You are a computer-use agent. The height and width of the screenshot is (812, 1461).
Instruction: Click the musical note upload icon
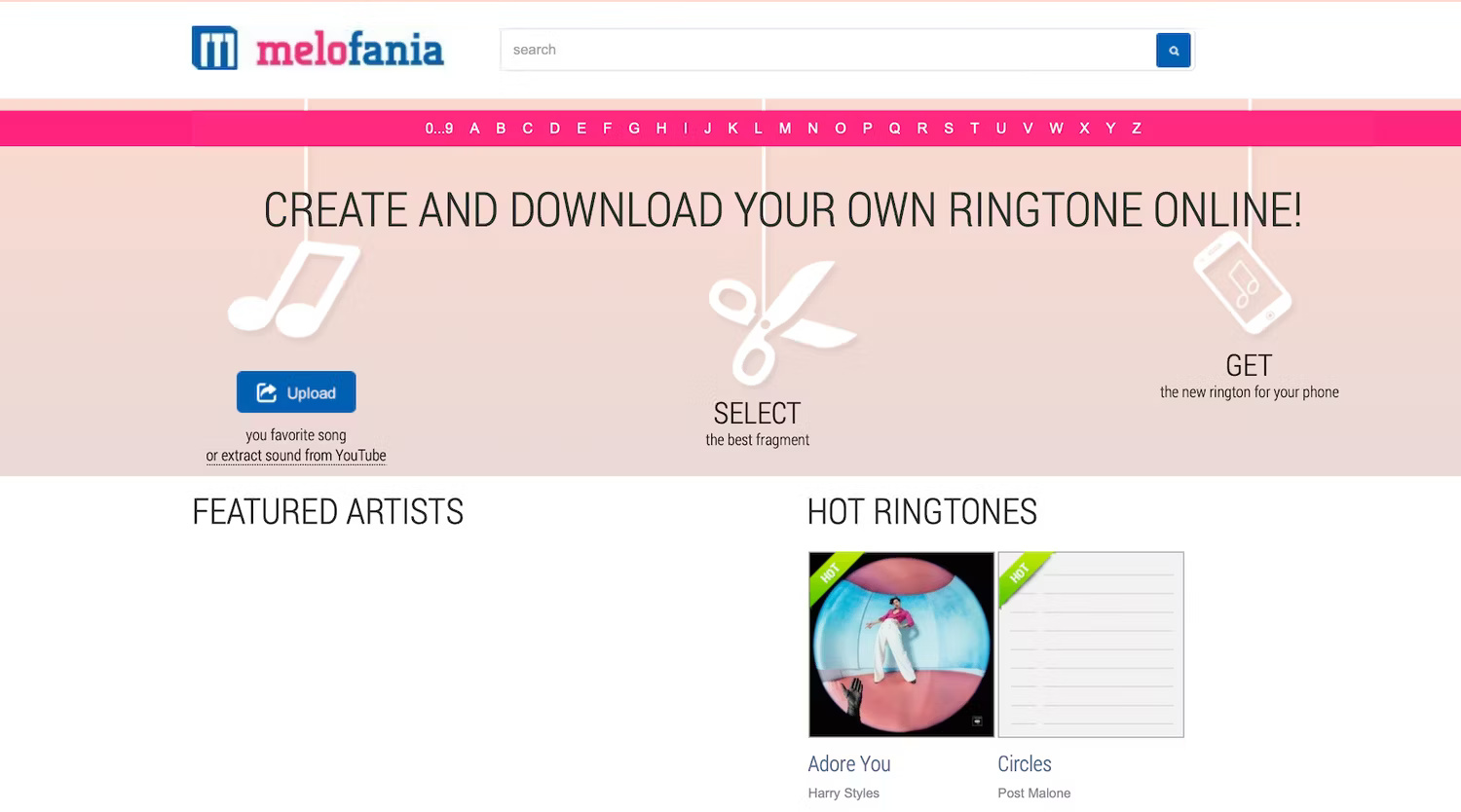(294, 289)
